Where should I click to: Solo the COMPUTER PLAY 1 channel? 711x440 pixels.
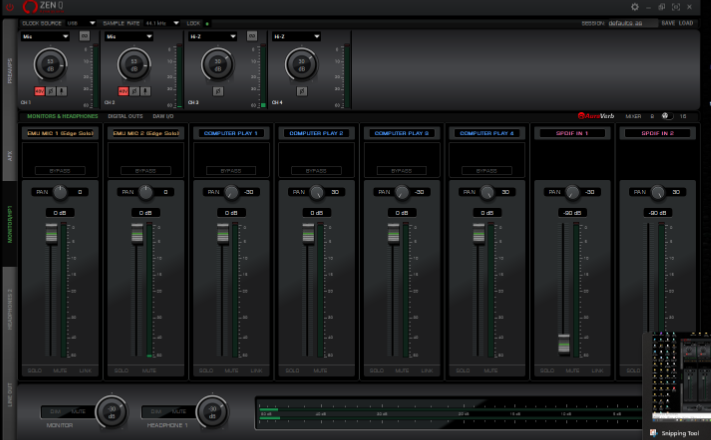pos(206,371)
